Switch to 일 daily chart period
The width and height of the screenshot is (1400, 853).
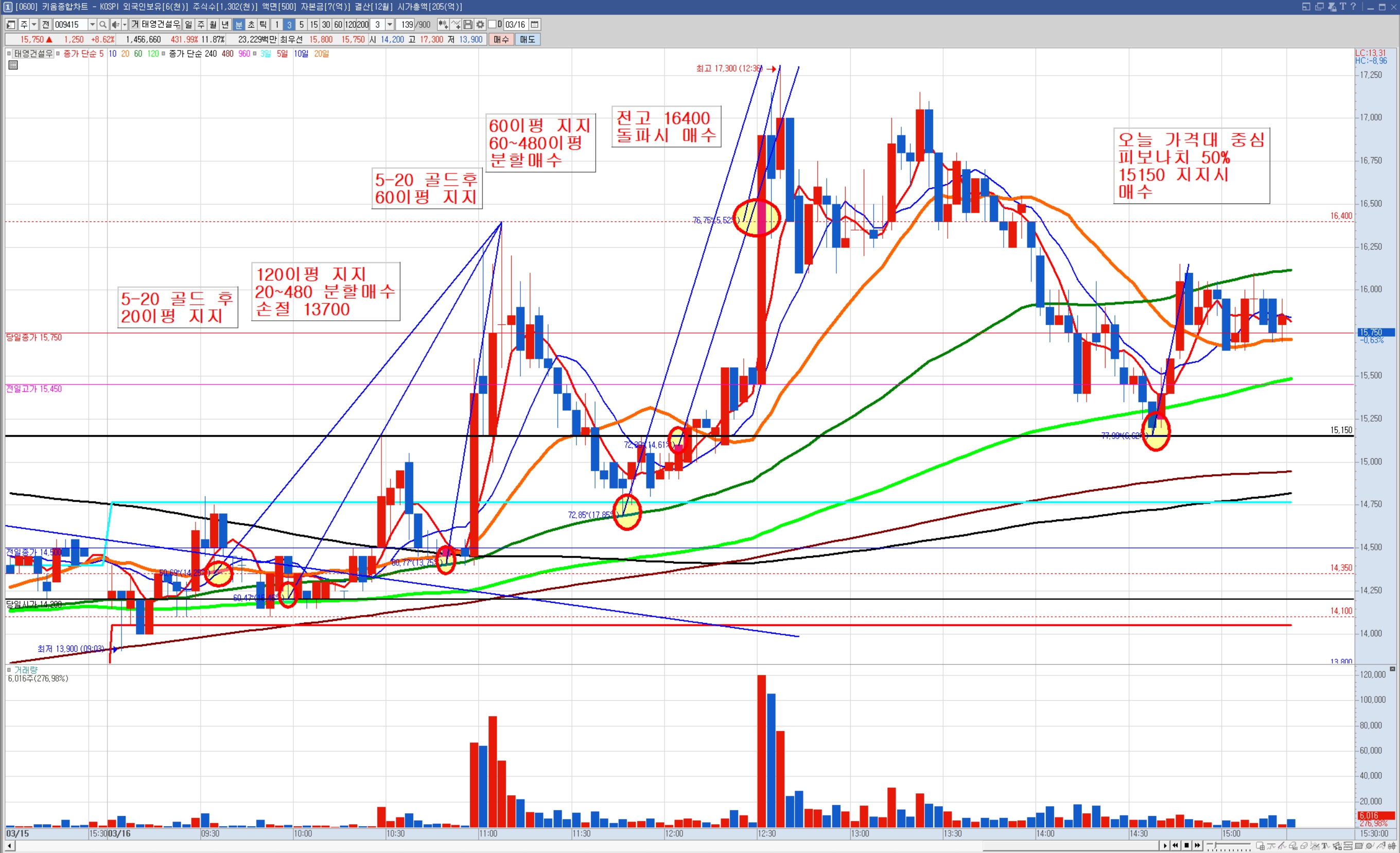[188, 24]
